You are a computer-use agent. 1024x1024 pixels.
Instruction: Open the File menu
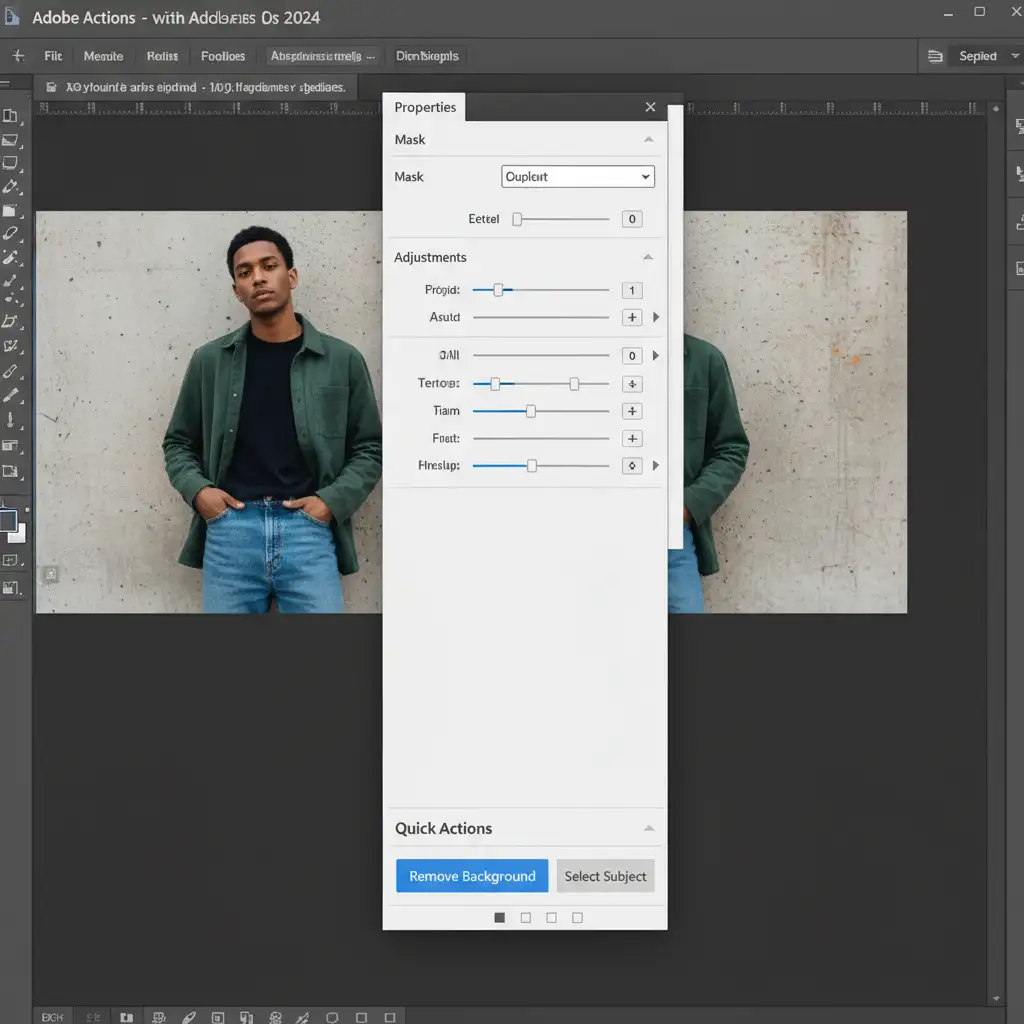[x=53, y=56]
